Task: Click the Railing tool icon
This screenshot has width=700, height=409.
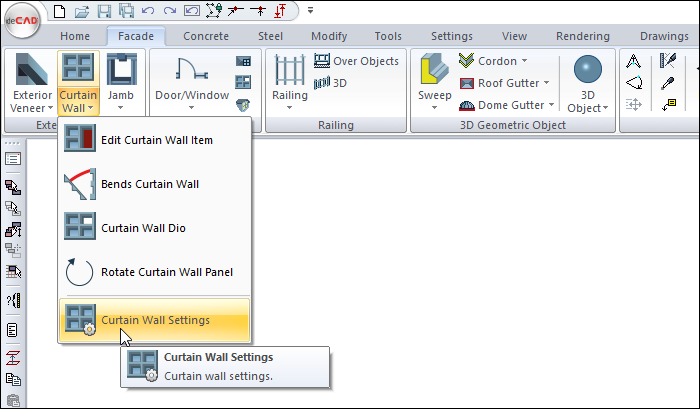Action: pos(290,70)
